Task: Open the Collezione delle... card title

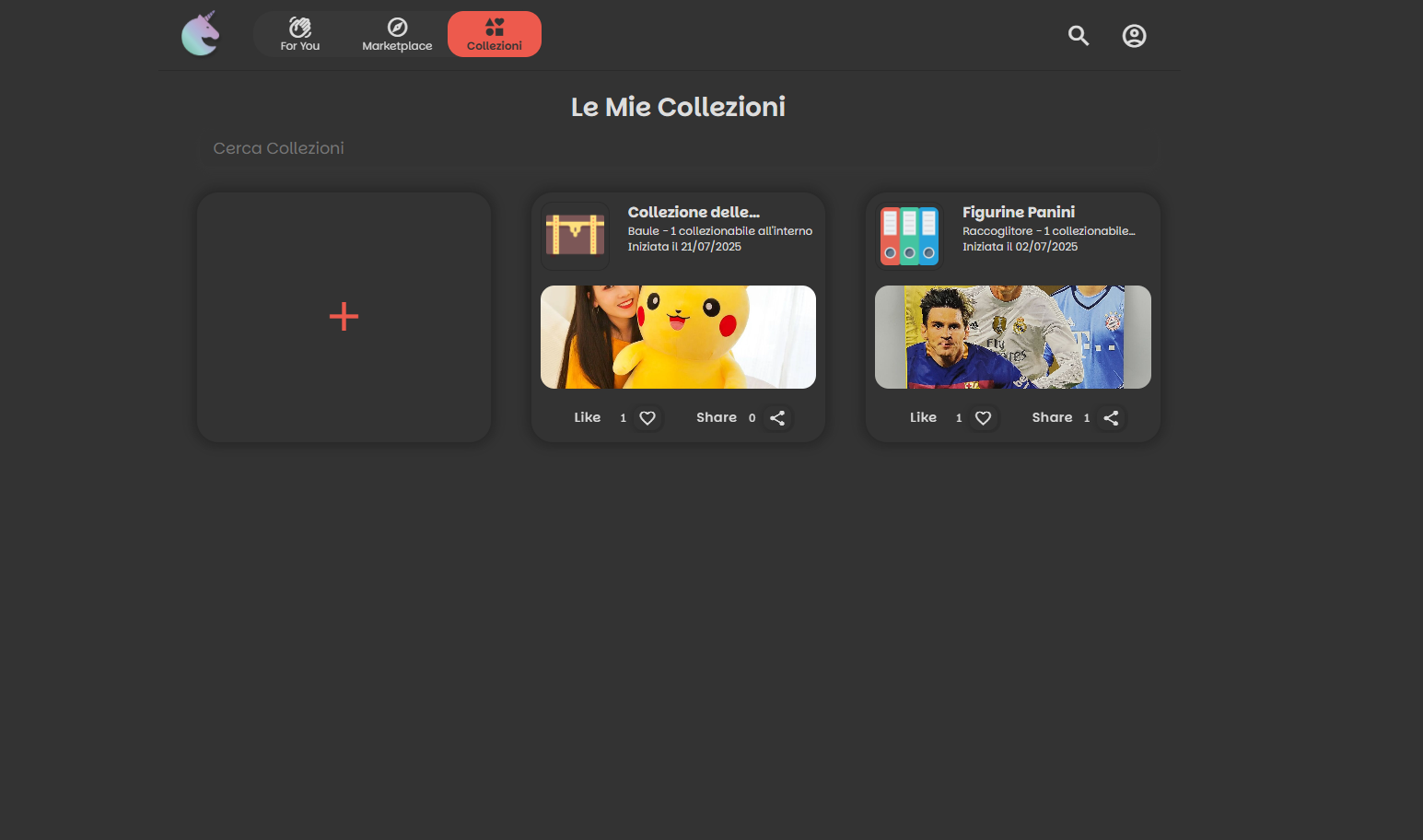Action: [694, 212]
